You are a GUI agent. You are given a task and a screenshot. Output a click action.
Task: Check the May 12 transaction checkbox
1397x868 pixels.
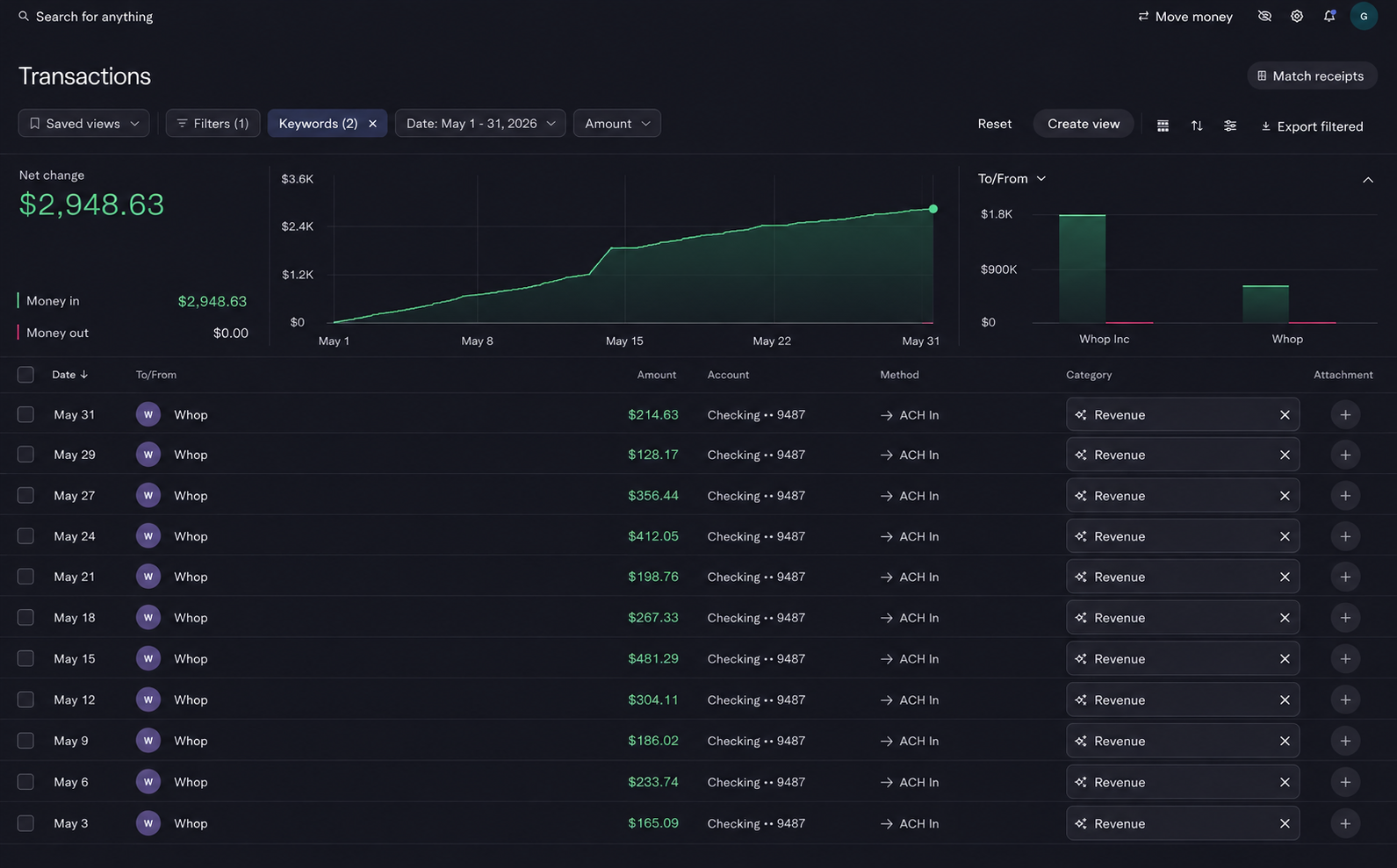tap(25, 699)
